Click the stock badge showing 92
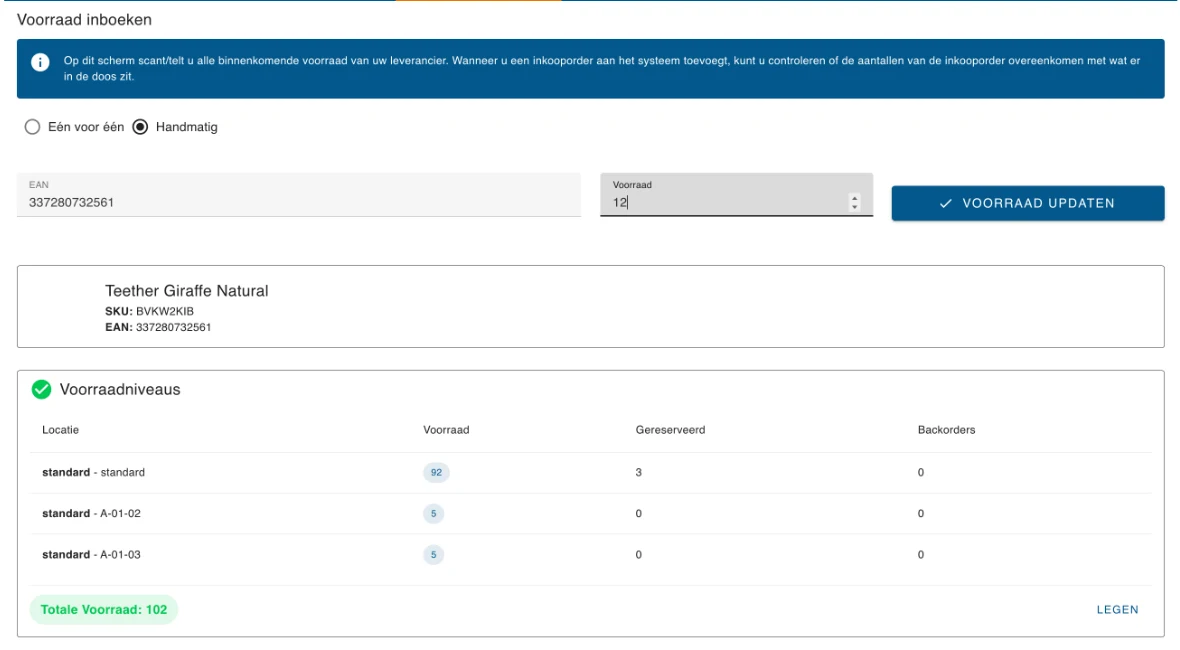Viewport: 1180px width, 650px height. click(436, 472)
